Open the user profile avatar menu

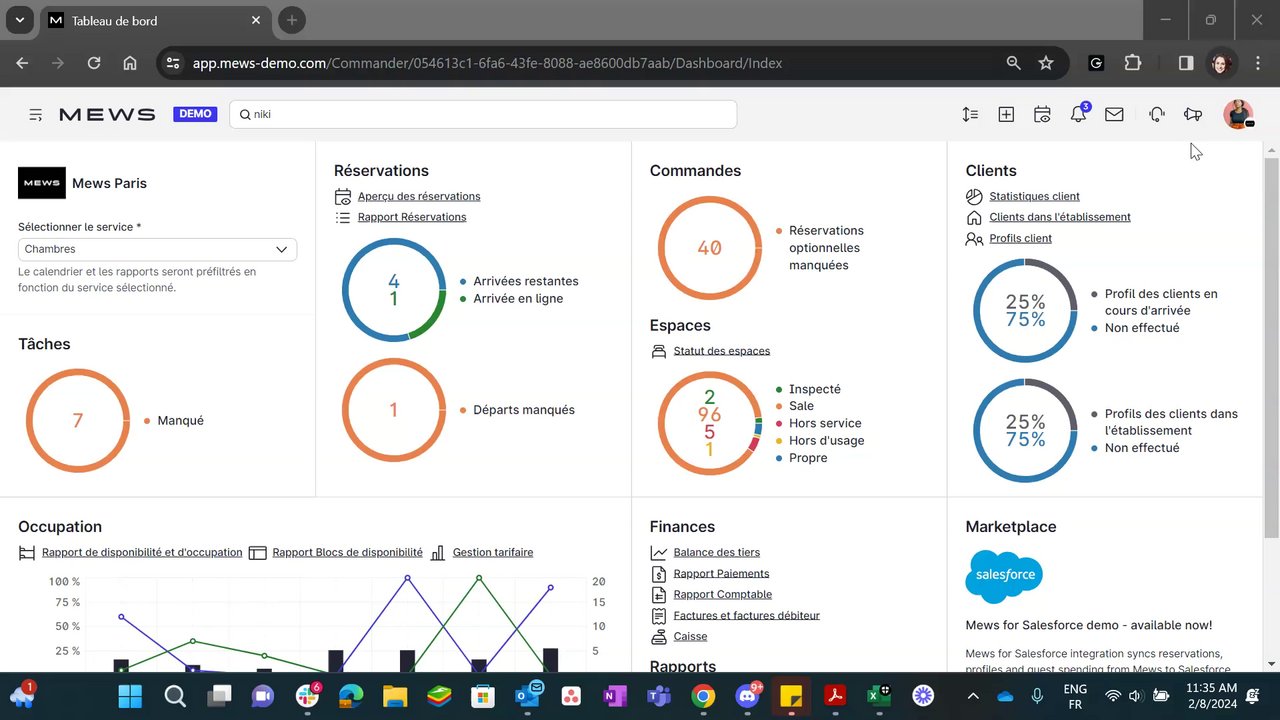click(1238, 114)
